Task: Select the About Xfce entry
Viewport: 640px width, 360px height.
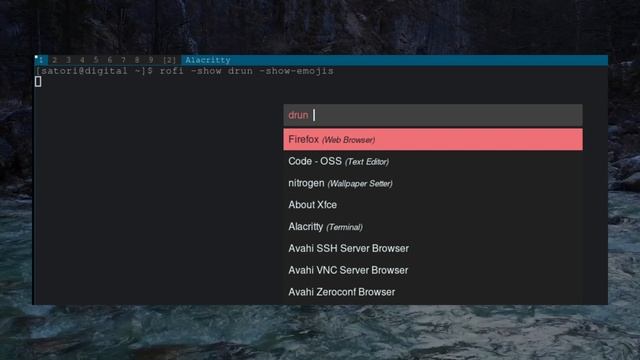Action: [433, 205]
